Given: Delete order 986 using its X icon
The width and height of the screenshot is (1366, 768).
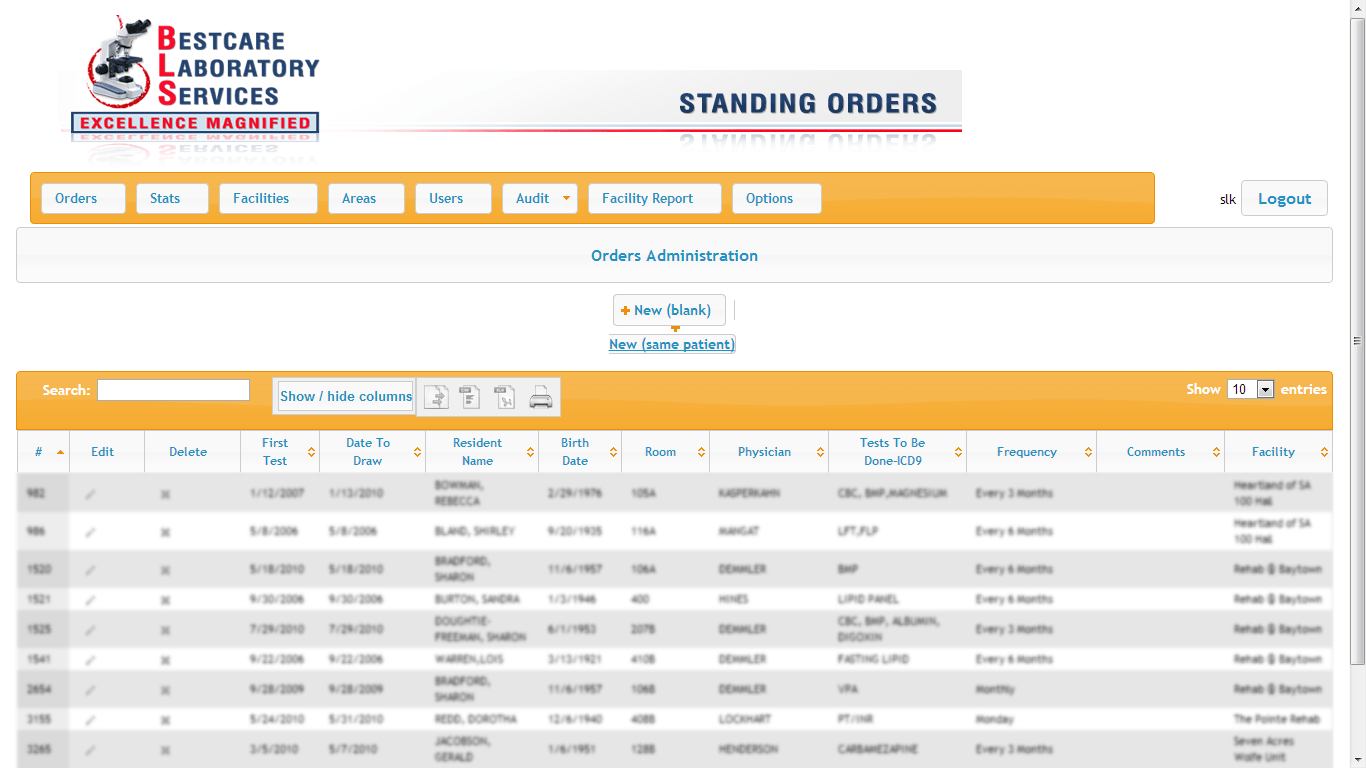Looking at the screenshot, I should point(165,532).
